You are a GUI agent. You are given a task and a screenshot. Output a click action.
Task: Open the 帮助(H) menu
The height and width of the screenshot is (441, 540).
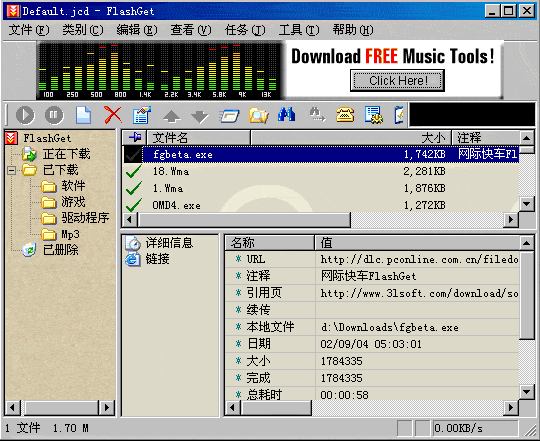coord(353,30)
